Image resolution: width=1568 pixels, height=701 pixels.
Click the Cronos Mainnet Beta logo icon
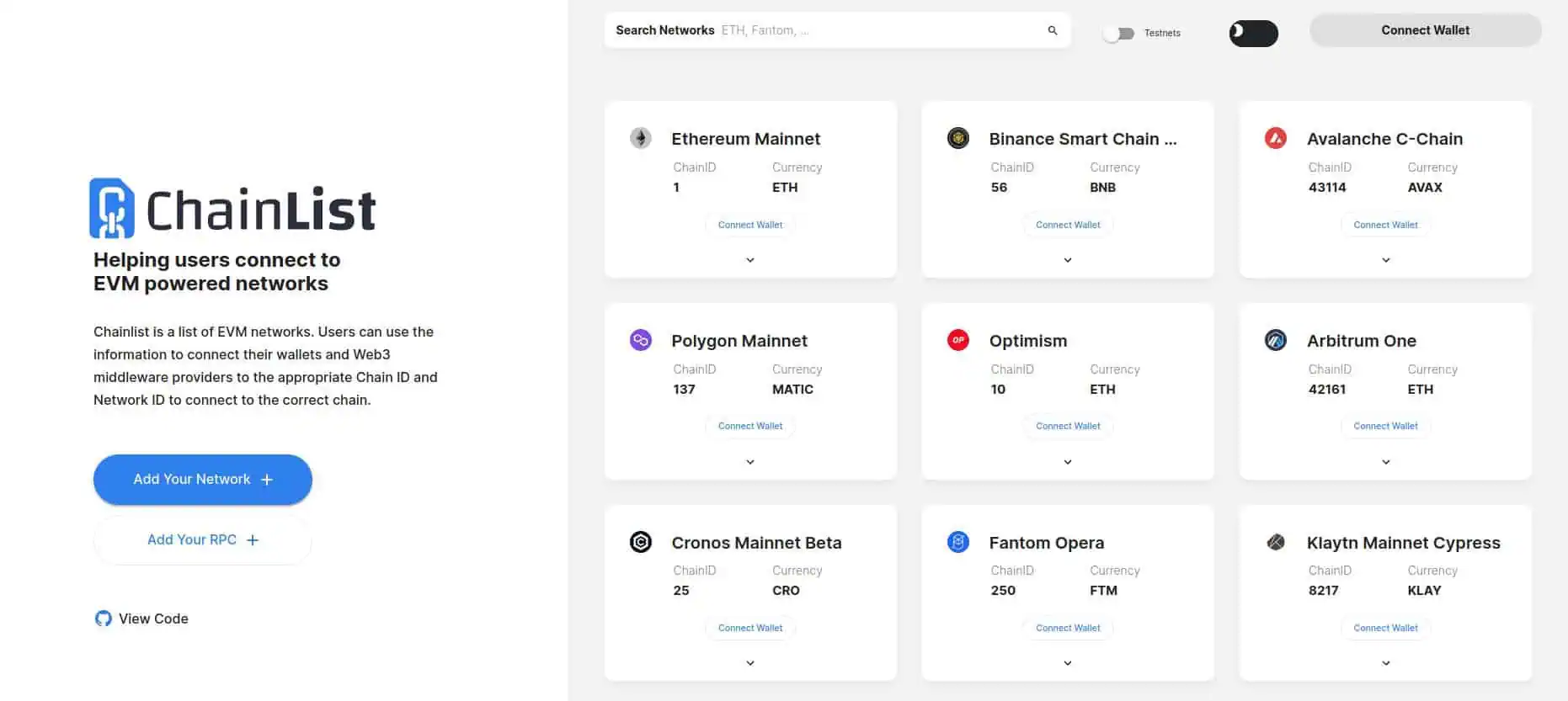(x=641, y=542)
